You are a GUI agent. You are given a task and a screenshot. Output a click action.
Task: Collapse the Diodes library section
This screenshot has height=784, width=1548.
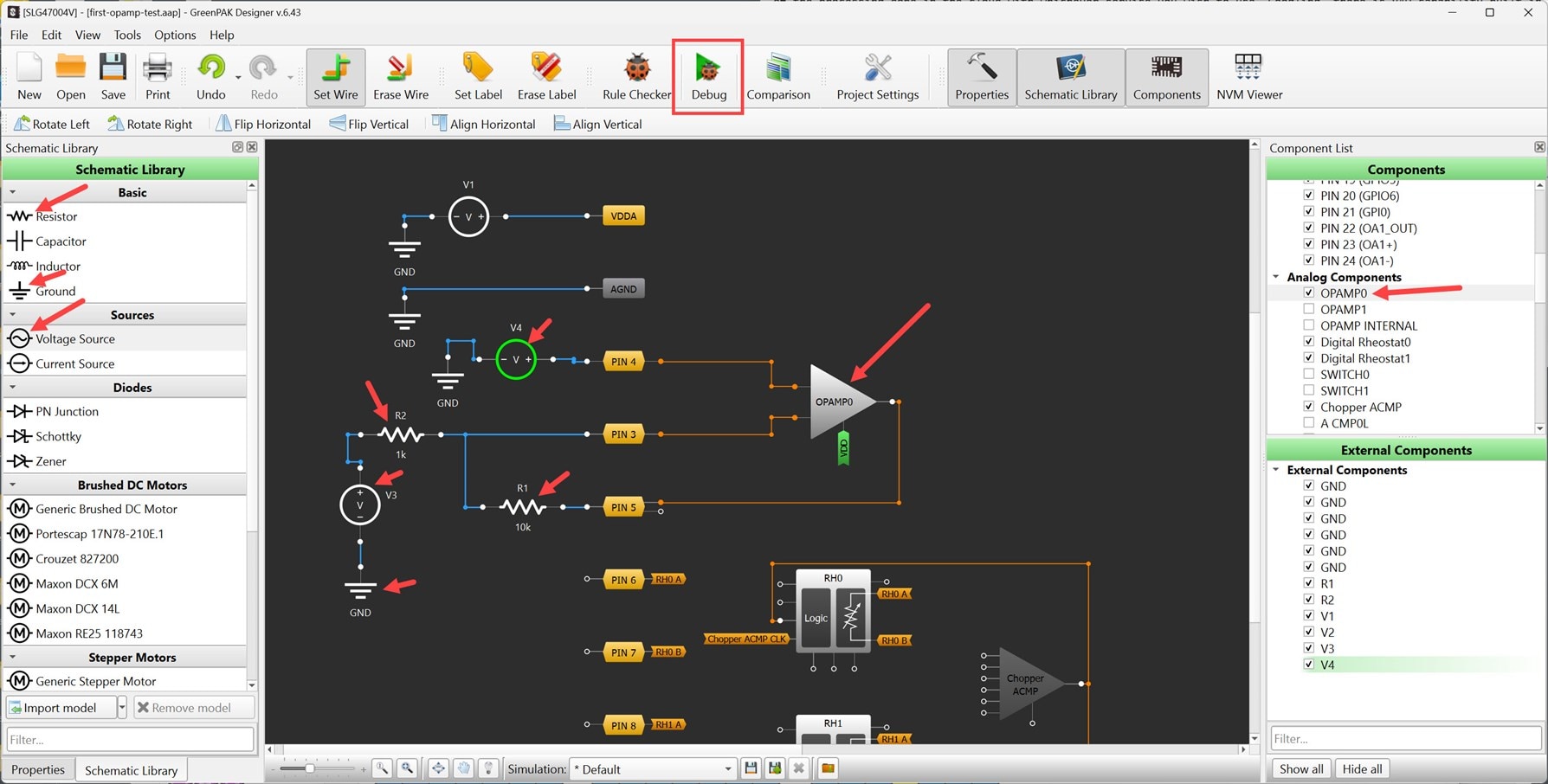coord(12,387)
